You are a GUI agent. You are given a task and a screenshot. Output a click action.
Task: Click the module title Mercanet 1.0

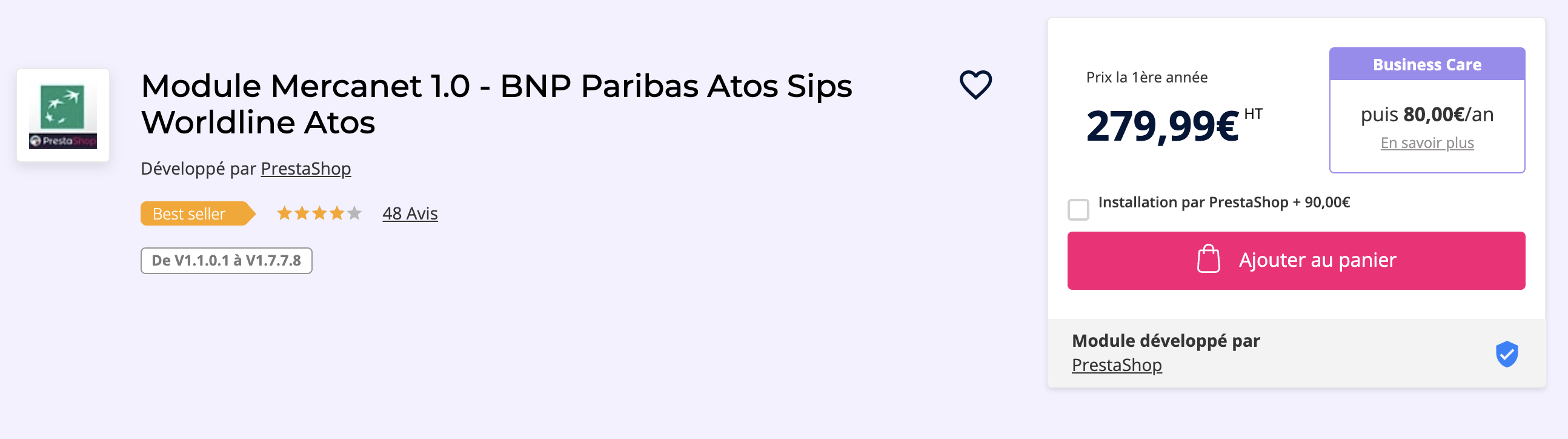click(x=496, y=104)
